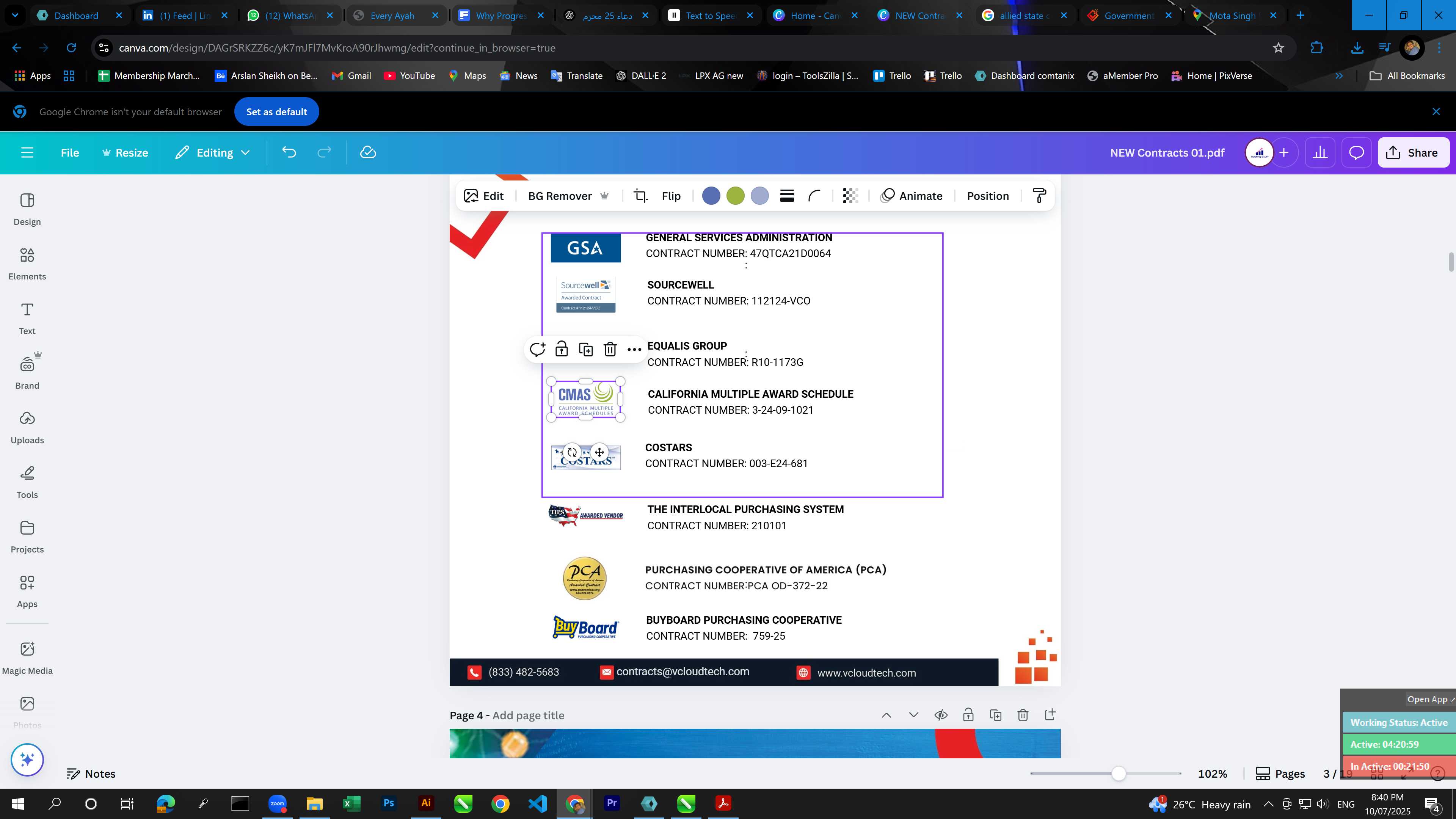Open Magic Media panel
The width and height of the screenshot is (1456, 819).
pyautogui.click(x=27, y=658)
